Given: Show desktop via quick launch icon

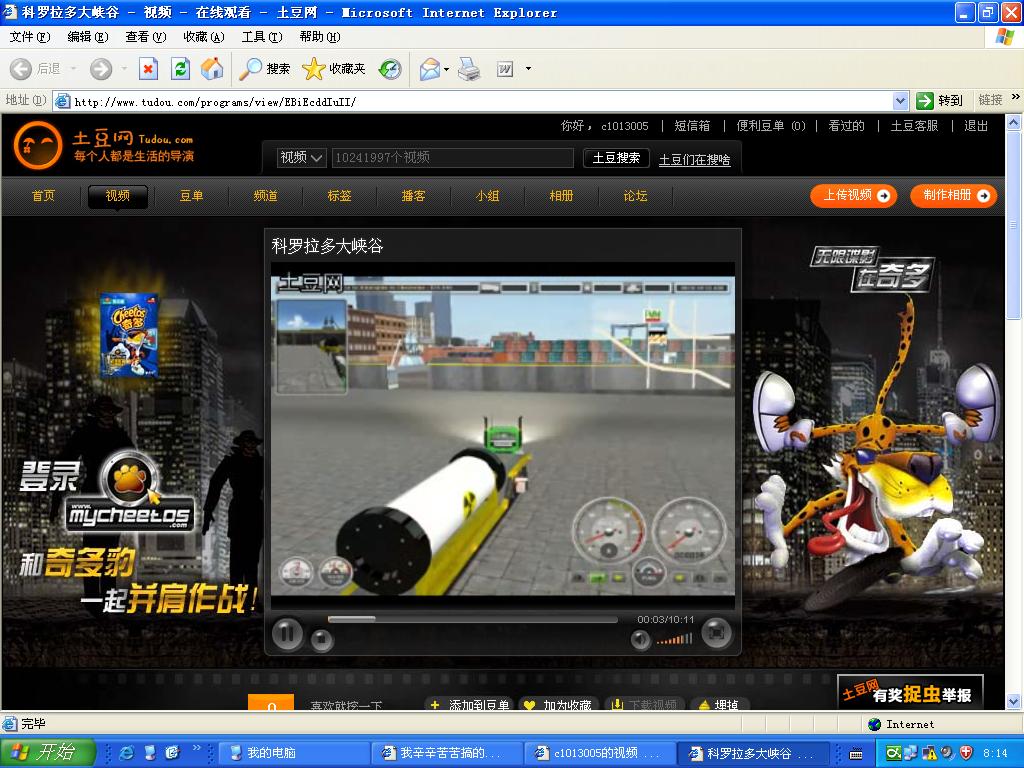Looking at the screenshot, I should (x=150, y=753).
